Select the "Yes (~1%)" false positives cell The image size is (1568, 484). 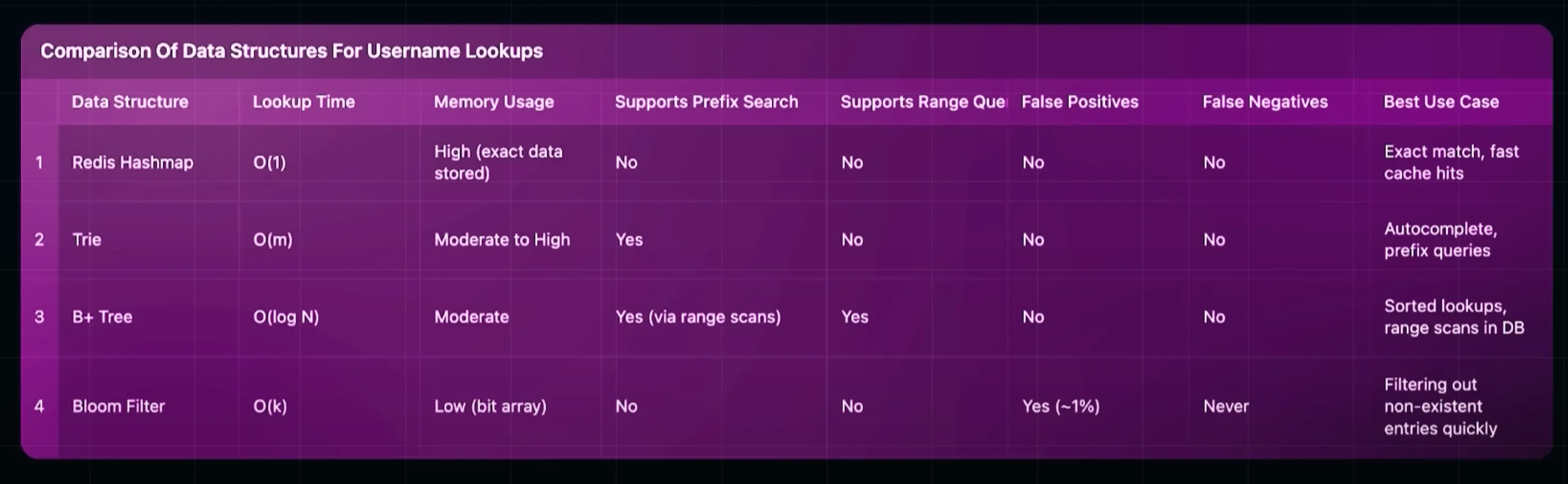pos(1060,407)
